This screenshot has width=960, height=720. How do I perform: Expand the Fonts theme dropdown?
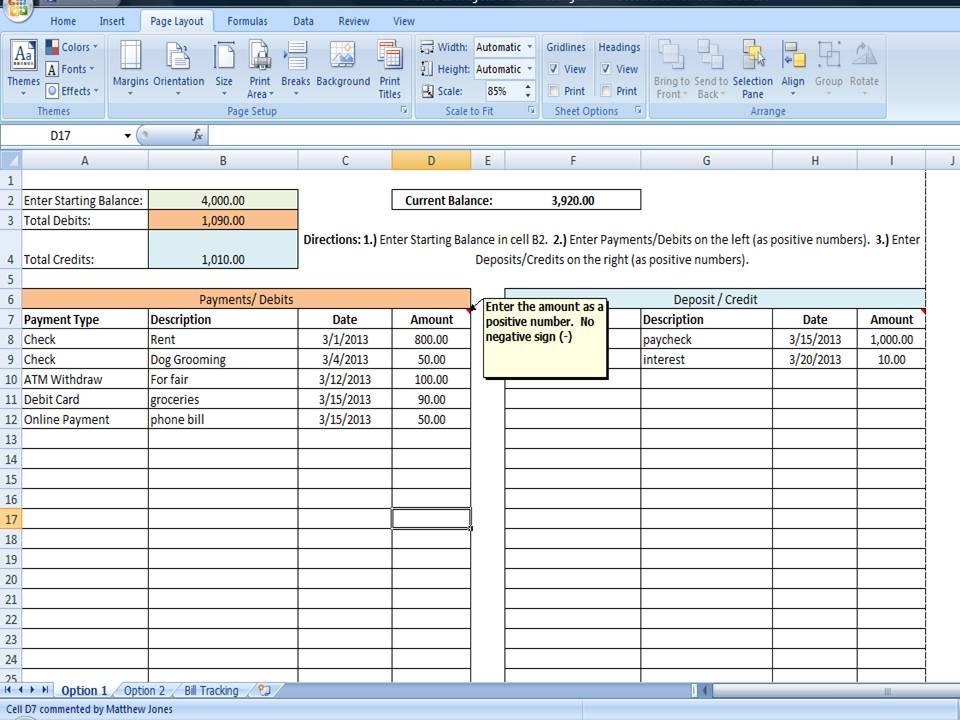point(72,68)
